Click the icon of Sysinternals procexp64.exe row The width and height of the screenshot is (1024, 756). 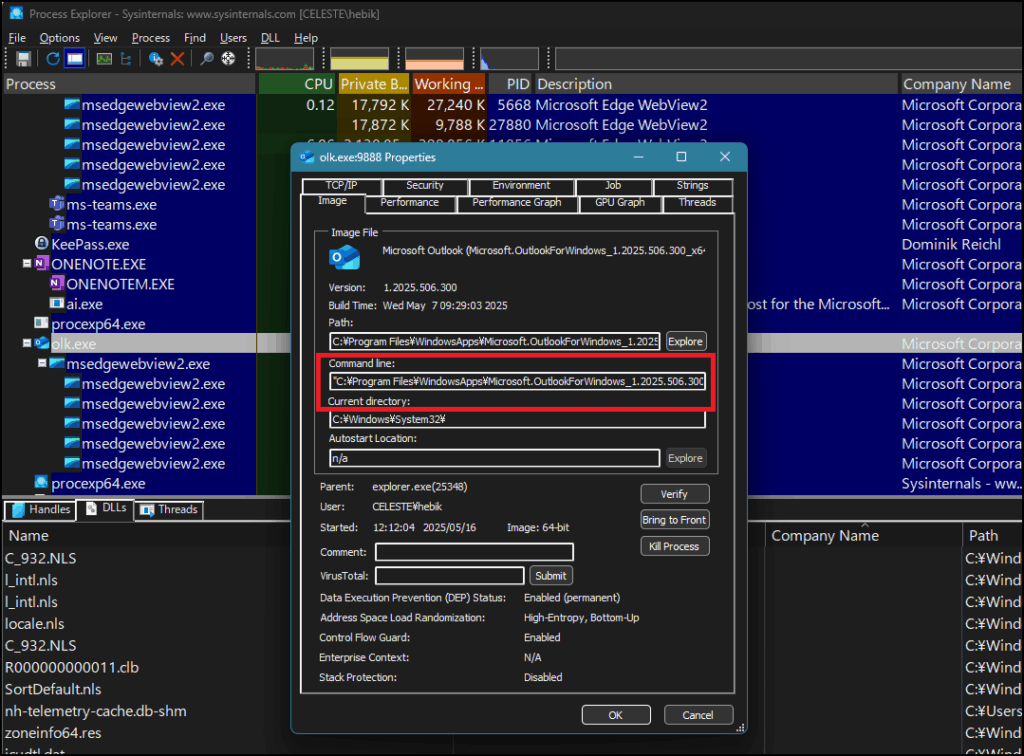pyautogui.click(x=42, y=483)
